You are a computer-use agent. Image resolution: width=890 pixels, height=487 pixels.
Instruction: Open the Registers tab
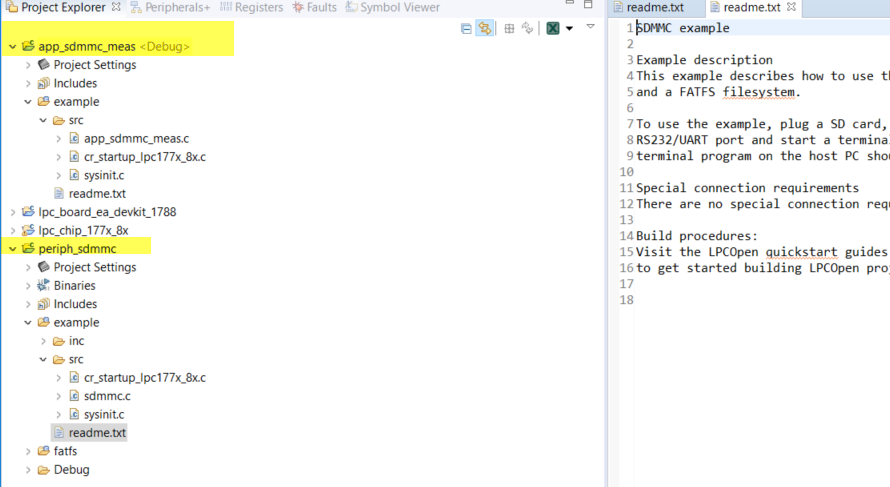pos(251,7)
